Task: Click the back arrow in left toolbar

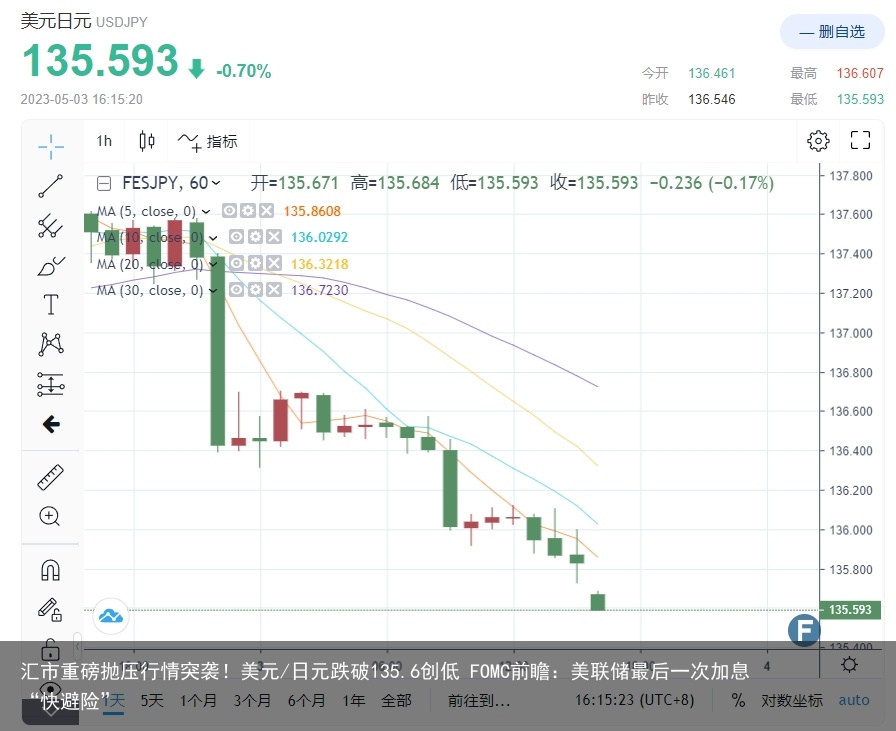Action: (51, 424)
